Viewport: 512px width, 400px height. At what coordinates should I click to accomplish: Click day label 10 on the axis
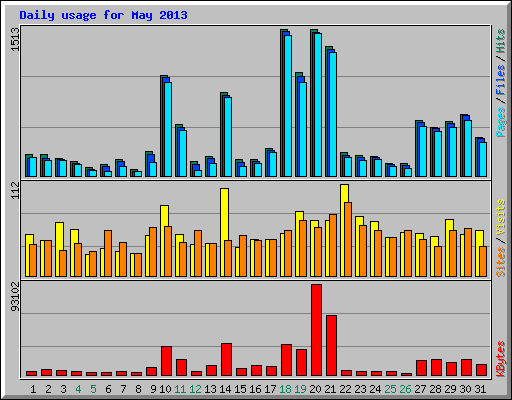(165, 389)
